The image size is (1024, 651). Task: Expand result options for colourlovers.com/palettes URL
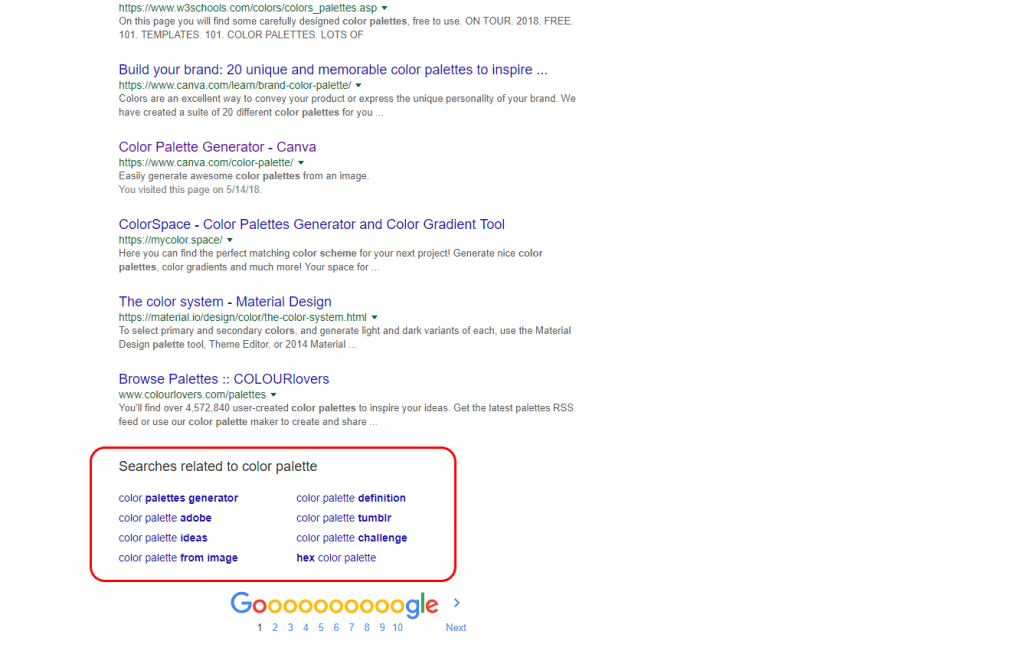pyautogui.click(x=274, y=394)
